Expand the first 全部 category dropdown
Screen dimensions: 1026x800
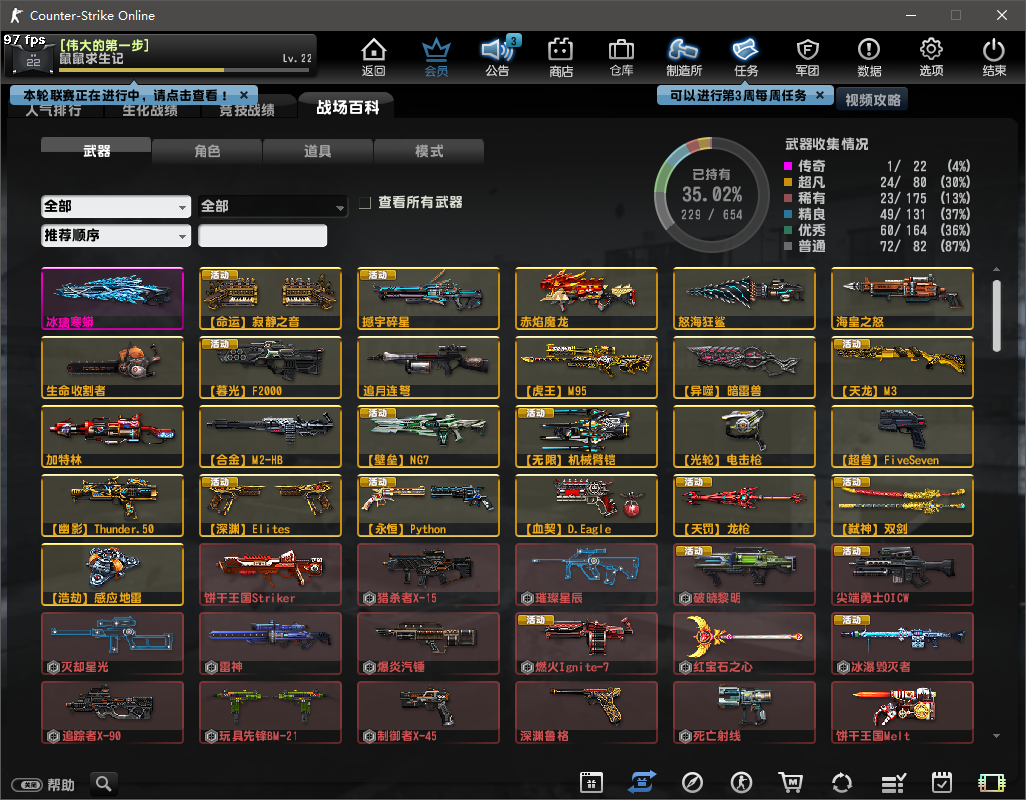[116, 207]
